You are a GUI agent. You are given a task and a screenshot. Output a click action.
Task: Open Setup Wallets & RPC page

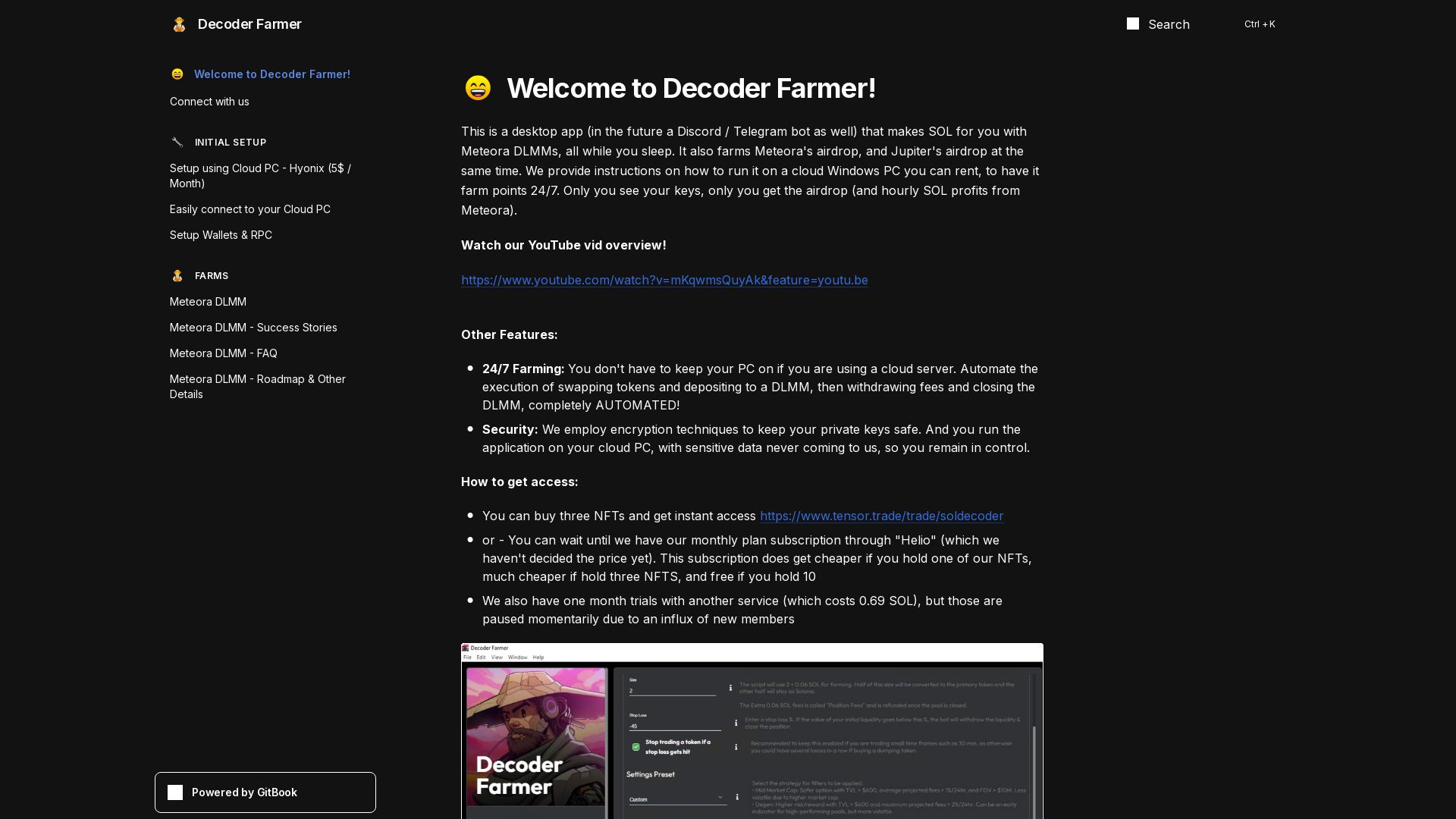coord(221,234)
